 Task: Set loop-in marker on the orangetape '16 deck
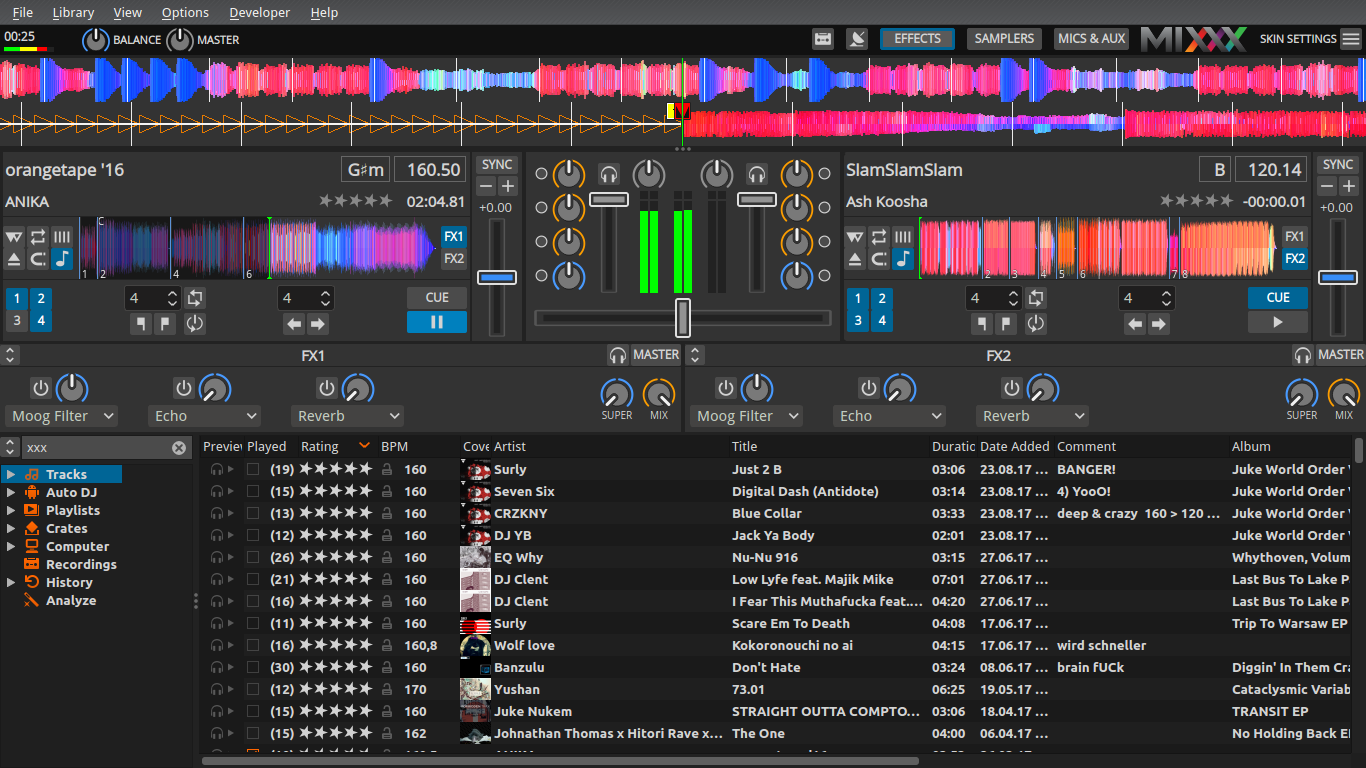(x=141, y=323)
